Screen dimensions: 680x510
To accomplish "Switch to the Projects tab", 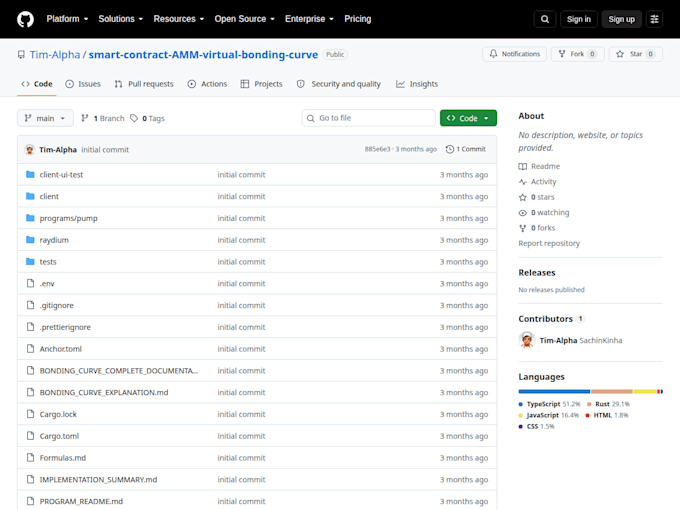I will coord(262,84).
